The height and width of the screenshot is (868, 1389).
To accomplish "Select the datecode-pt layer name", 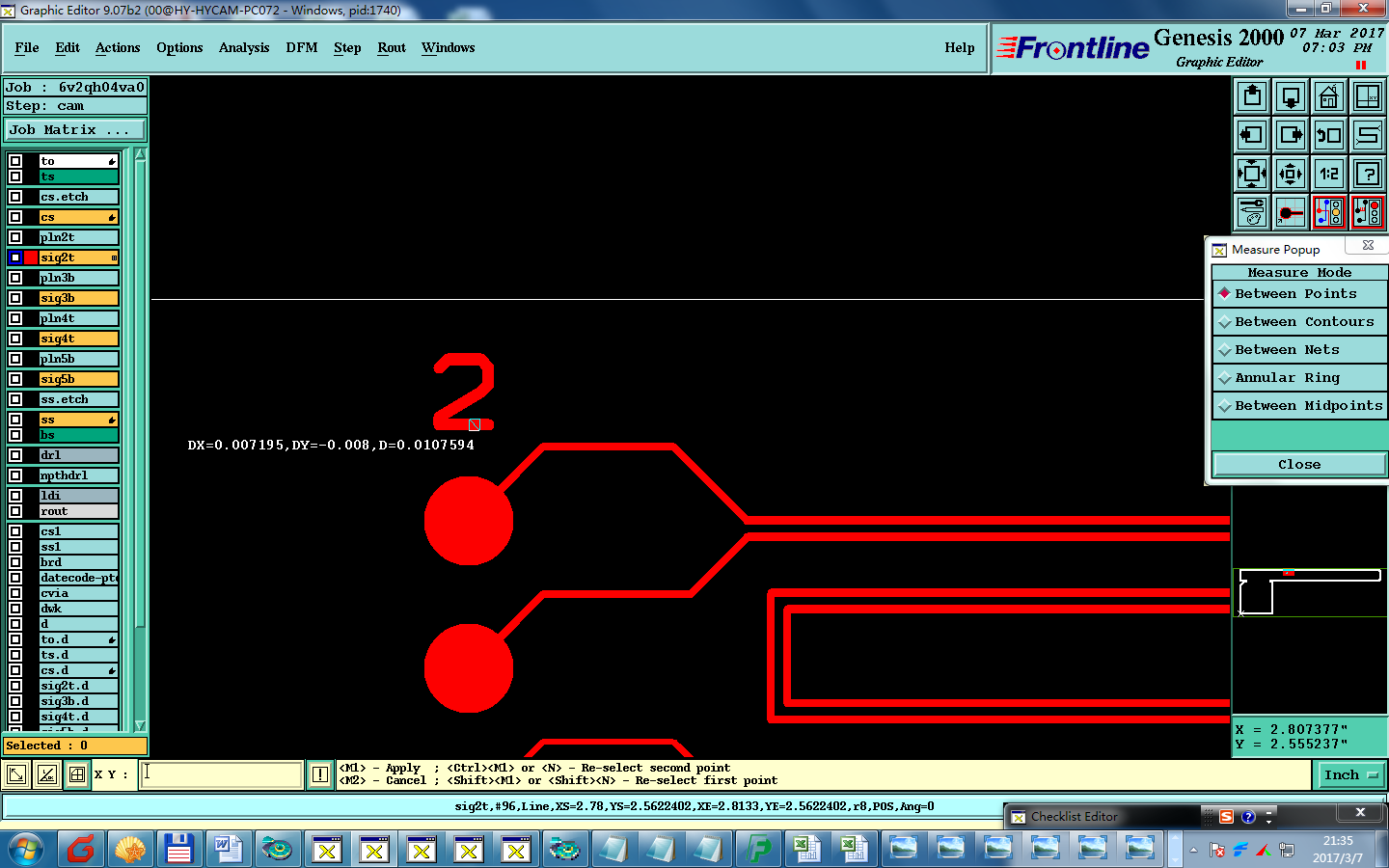I will tap(79, 578).
